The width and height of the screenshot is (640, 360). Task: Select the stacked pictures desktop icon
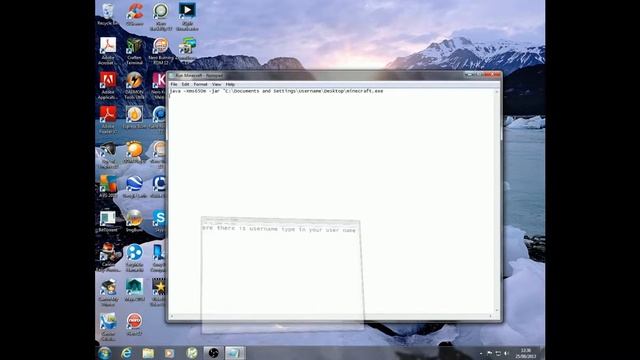click(187, 49)
